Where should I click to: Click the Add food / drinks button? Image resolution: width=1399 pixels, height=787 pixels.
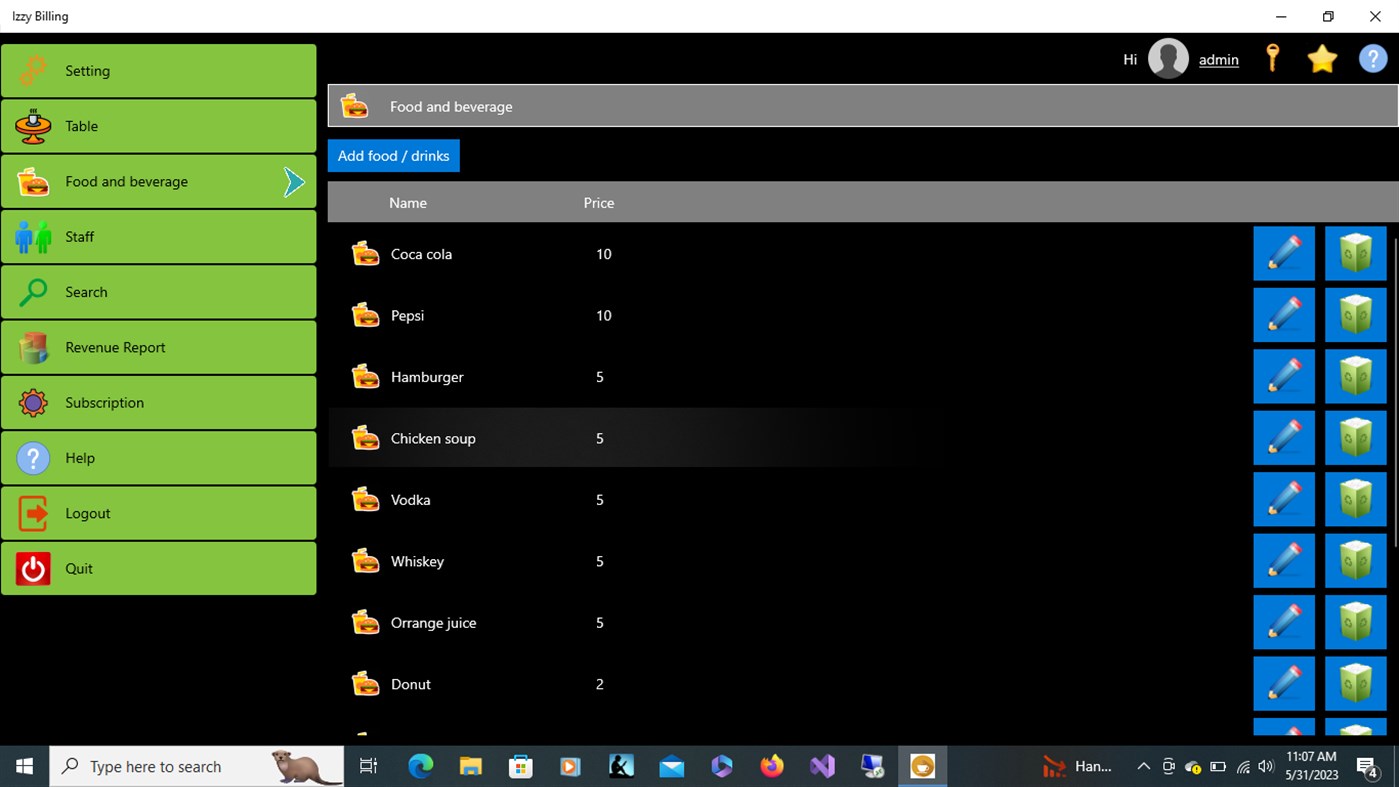pyautogui.click(x=393, y=155)
